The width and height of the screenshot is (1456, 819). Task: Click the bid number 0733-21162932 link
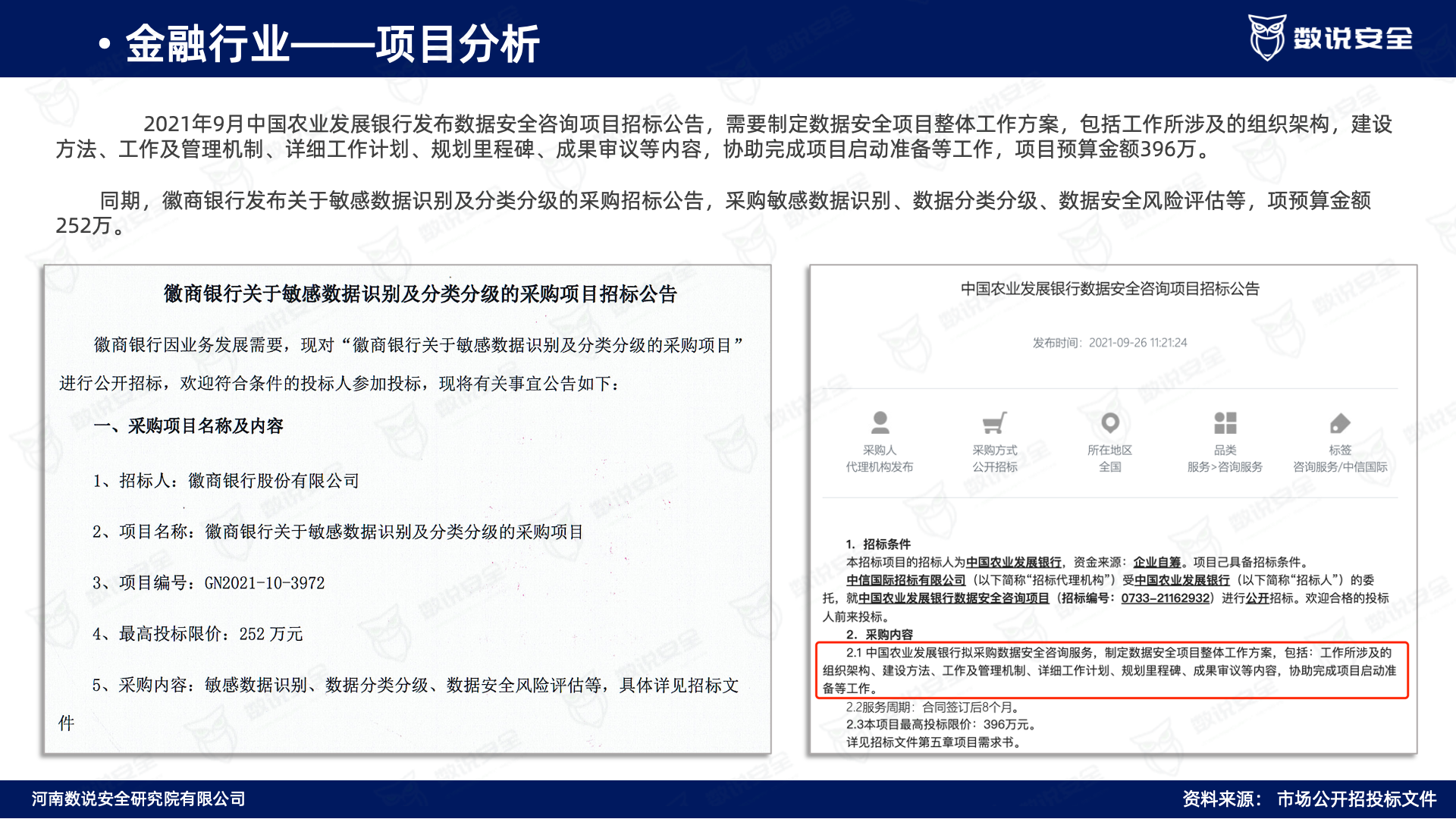(x=1166, y=598)
